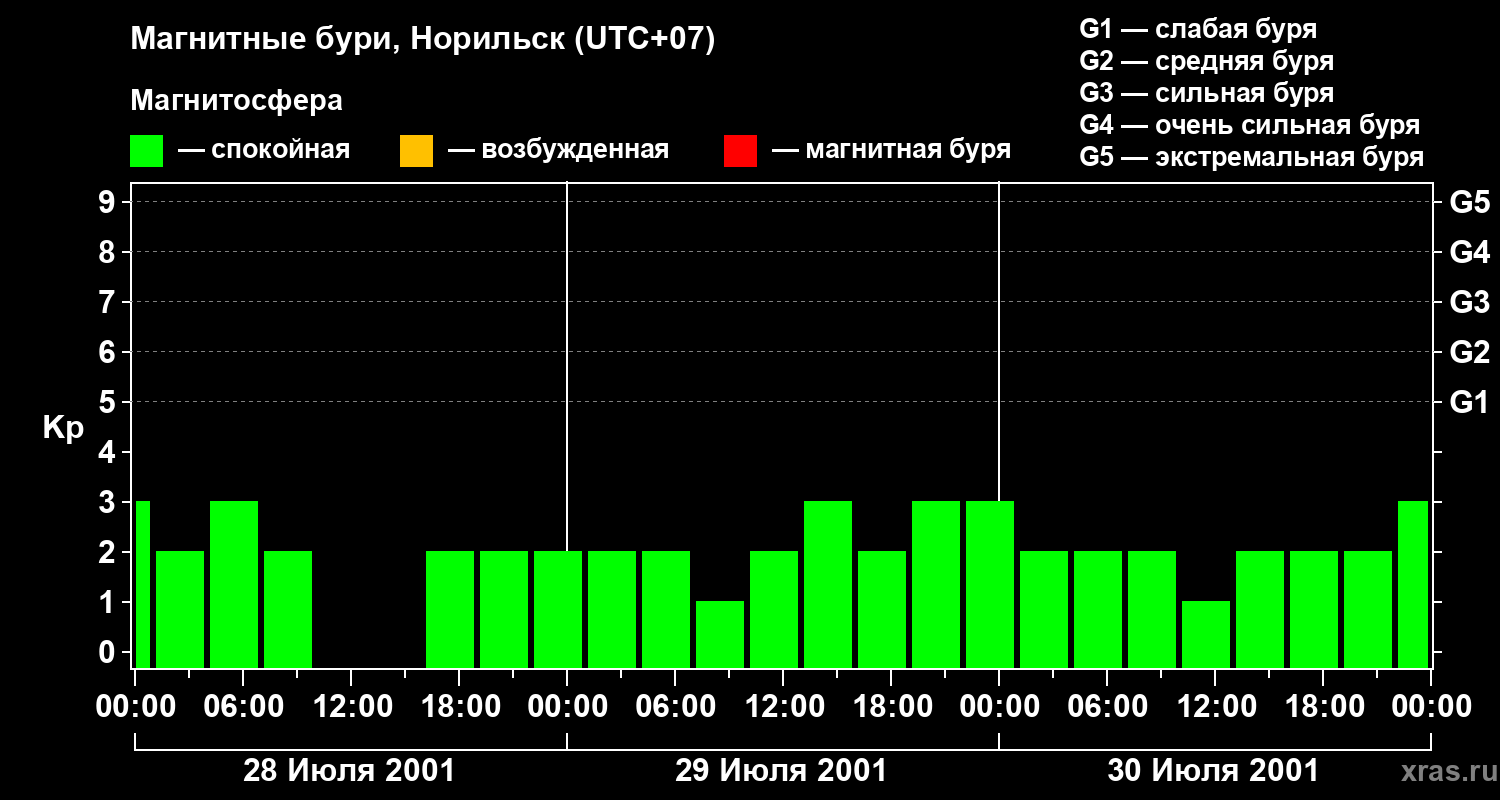Click the 18:00 time label for 30 July
1500x800 pixels.
point(1323,707)
